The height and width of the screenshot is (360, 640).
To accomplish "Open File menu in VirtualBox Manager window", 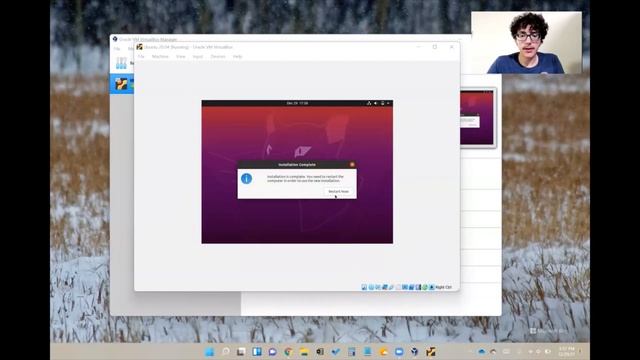I will tap(117, 49).
